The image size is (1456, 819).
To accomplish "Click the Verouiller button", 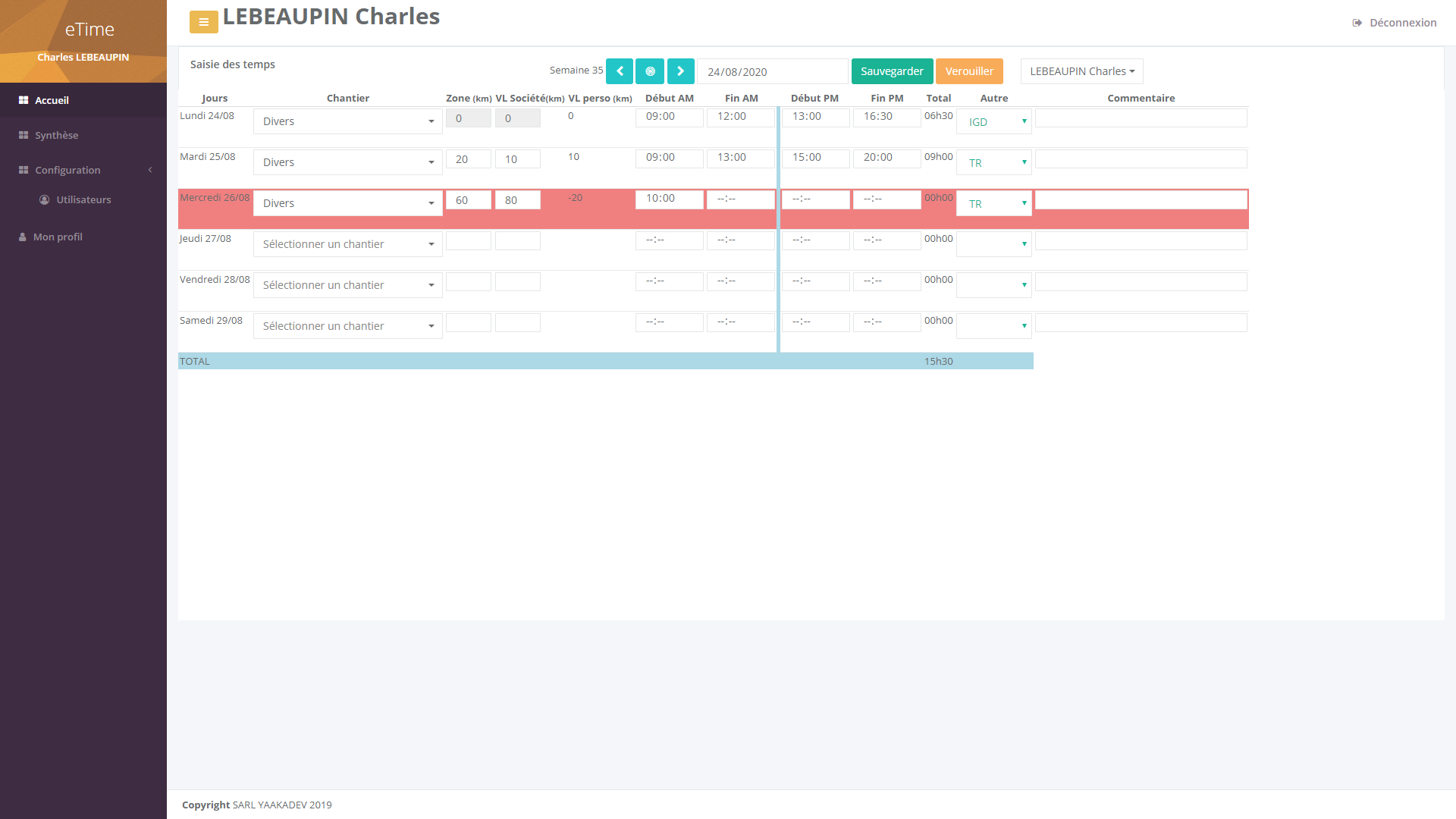I will click(969, 71).
